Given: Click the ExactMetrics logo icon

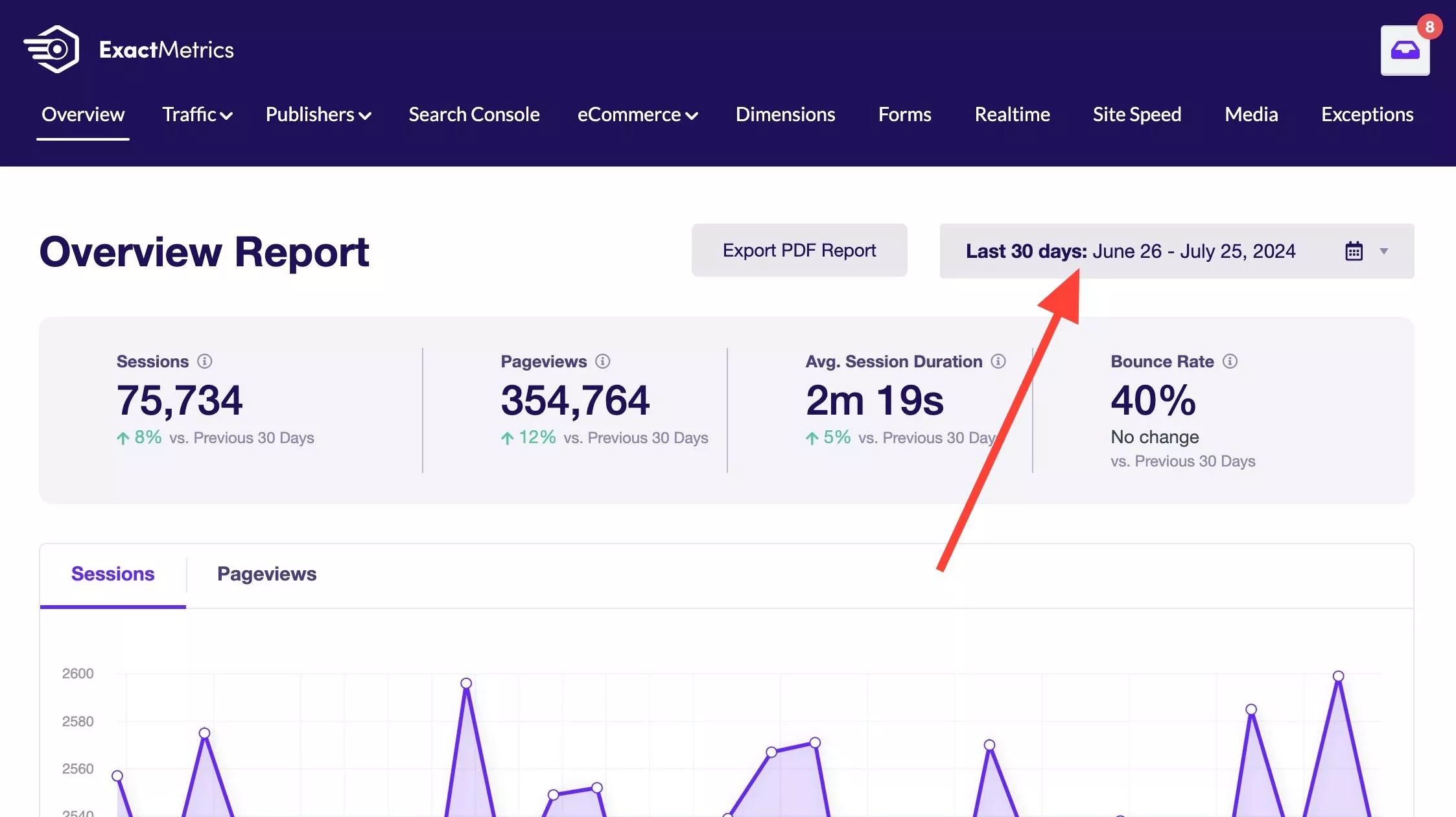Looking at the screenshot, I should coord(51,49).
